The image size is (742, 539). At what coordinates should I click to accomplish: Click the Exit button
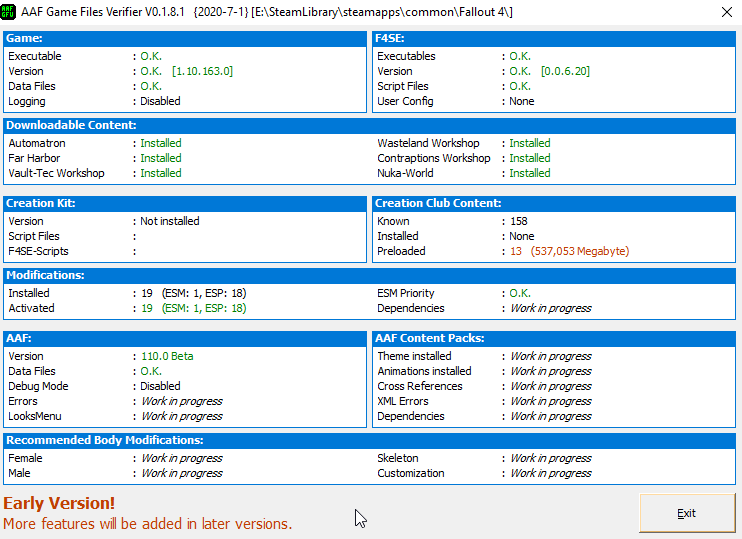(x=687, y=513)
